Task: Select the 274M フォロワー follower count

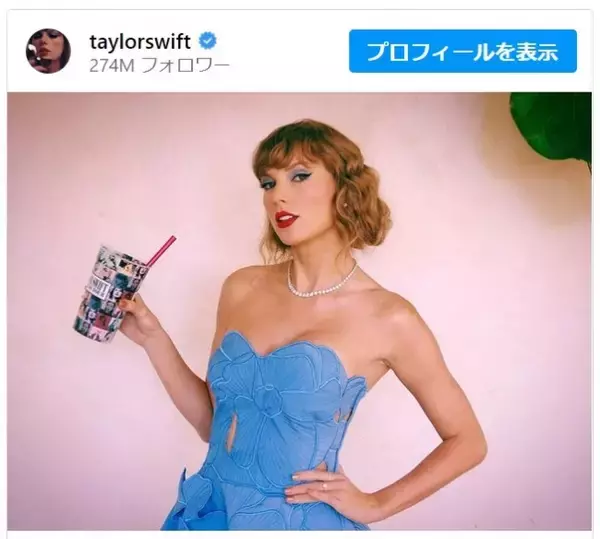Action: [159, 66]
